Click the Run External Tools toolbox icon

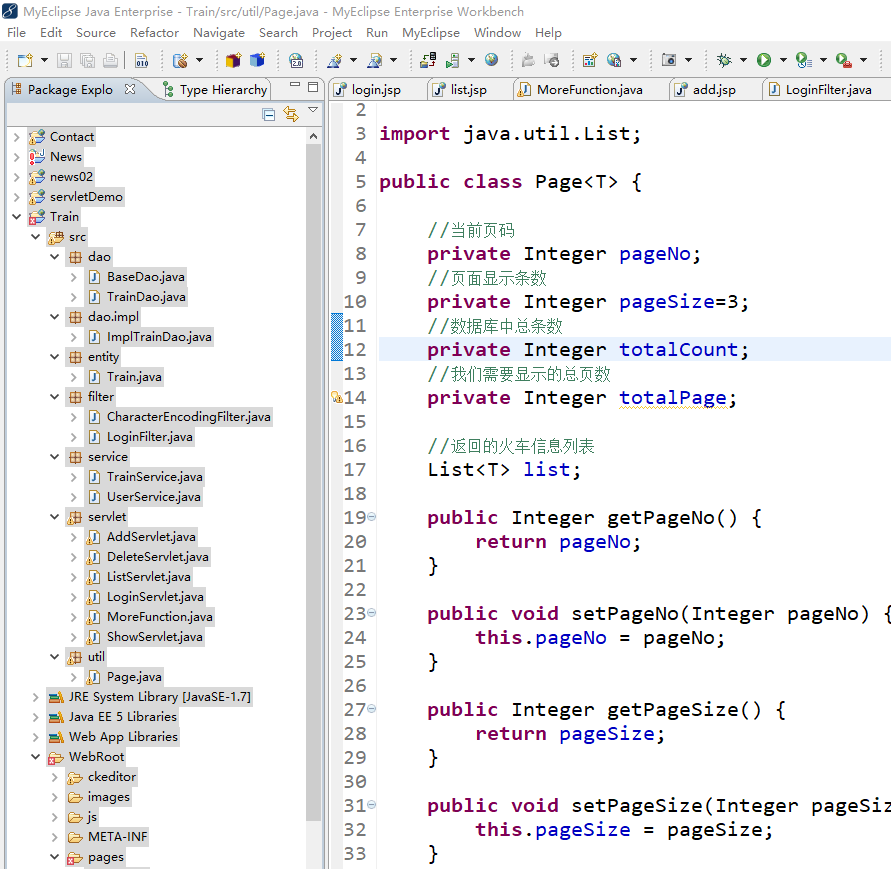click(843, 60)
